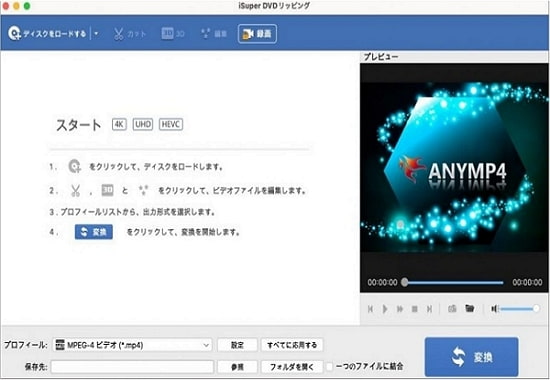Click the Record (録画) toolbar button
Viewport: 550px width, 380px height.
257,34
